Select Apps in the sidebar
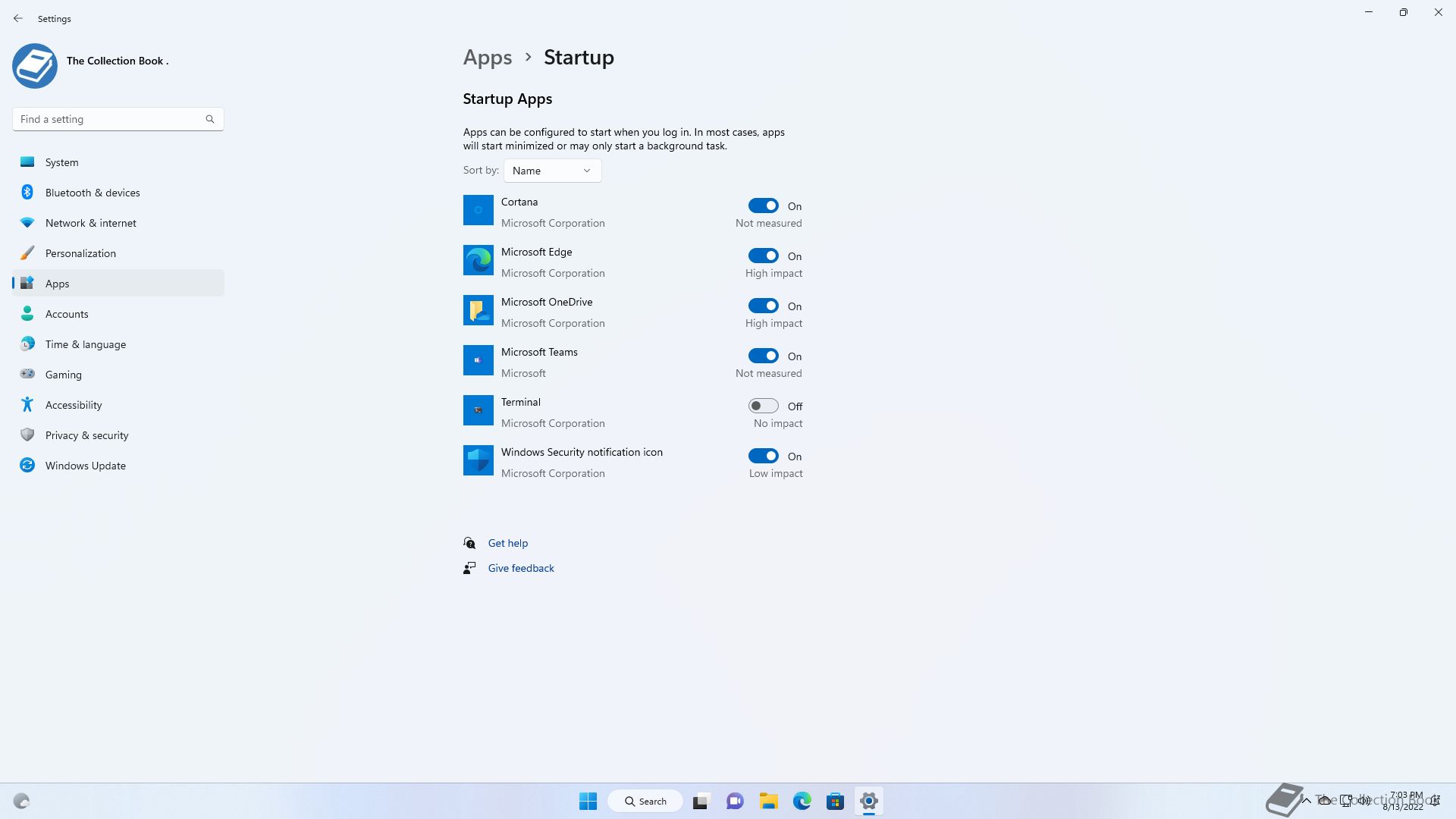 pyautogui.click(x=118, y=284)
